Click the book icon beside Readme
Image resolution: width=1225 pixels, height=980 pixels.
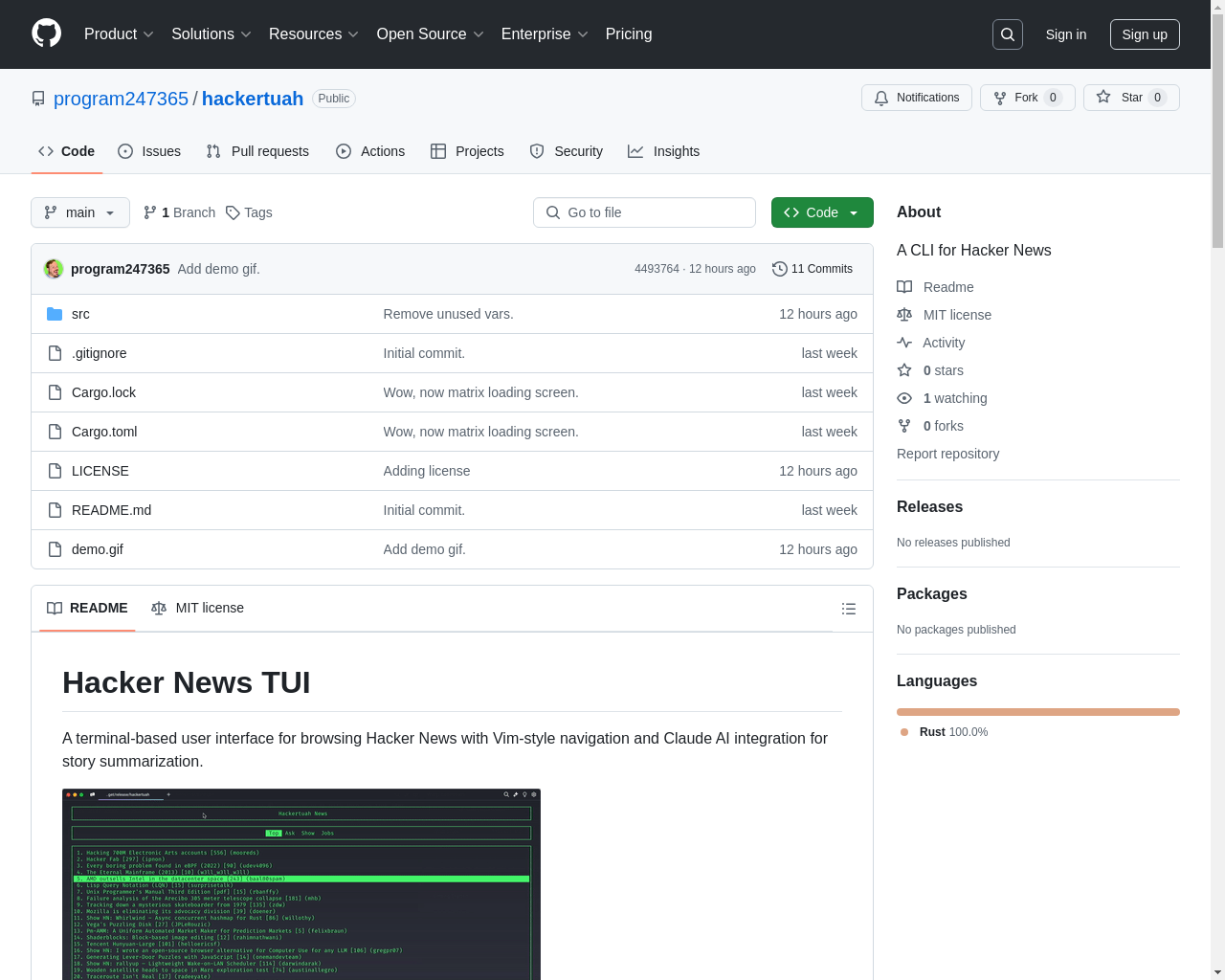click(904, 287)
